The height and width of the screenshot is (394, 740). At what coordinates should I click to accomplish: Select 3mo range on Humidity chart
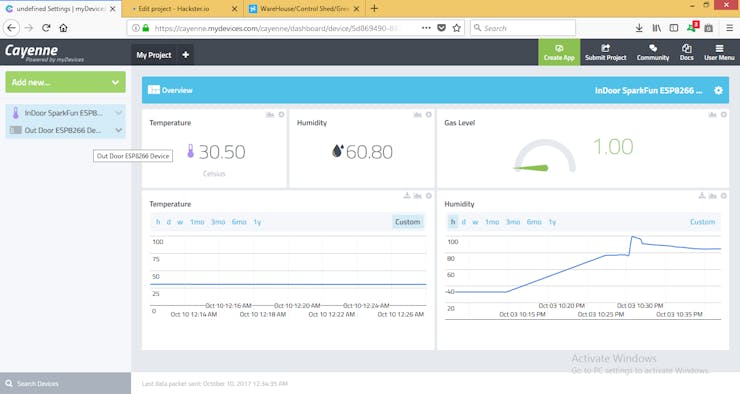tap(513, 222)
